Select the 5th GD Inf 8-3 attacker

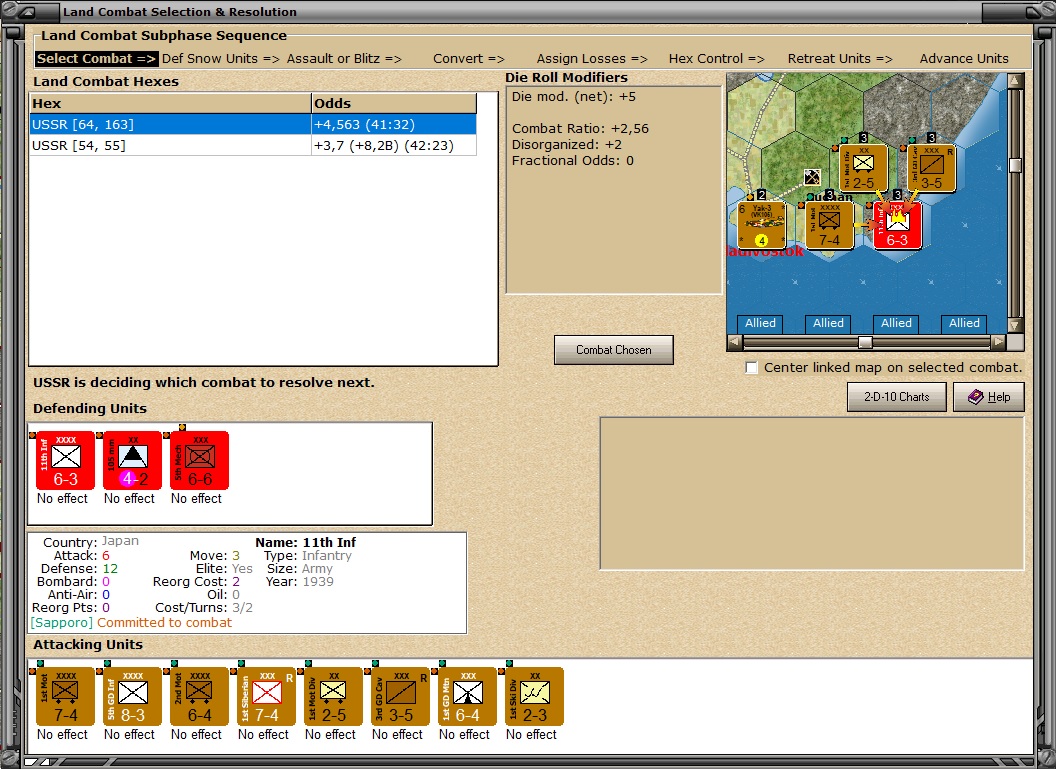click(x=130, y=696)
